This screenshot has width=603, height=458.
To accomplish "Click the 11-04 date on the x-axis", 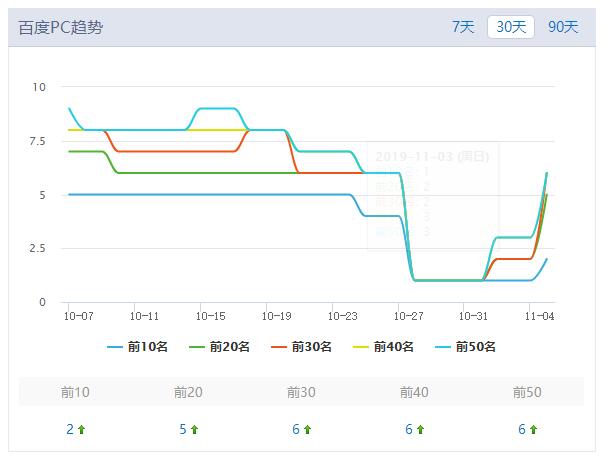I will (x=540, y=316).
